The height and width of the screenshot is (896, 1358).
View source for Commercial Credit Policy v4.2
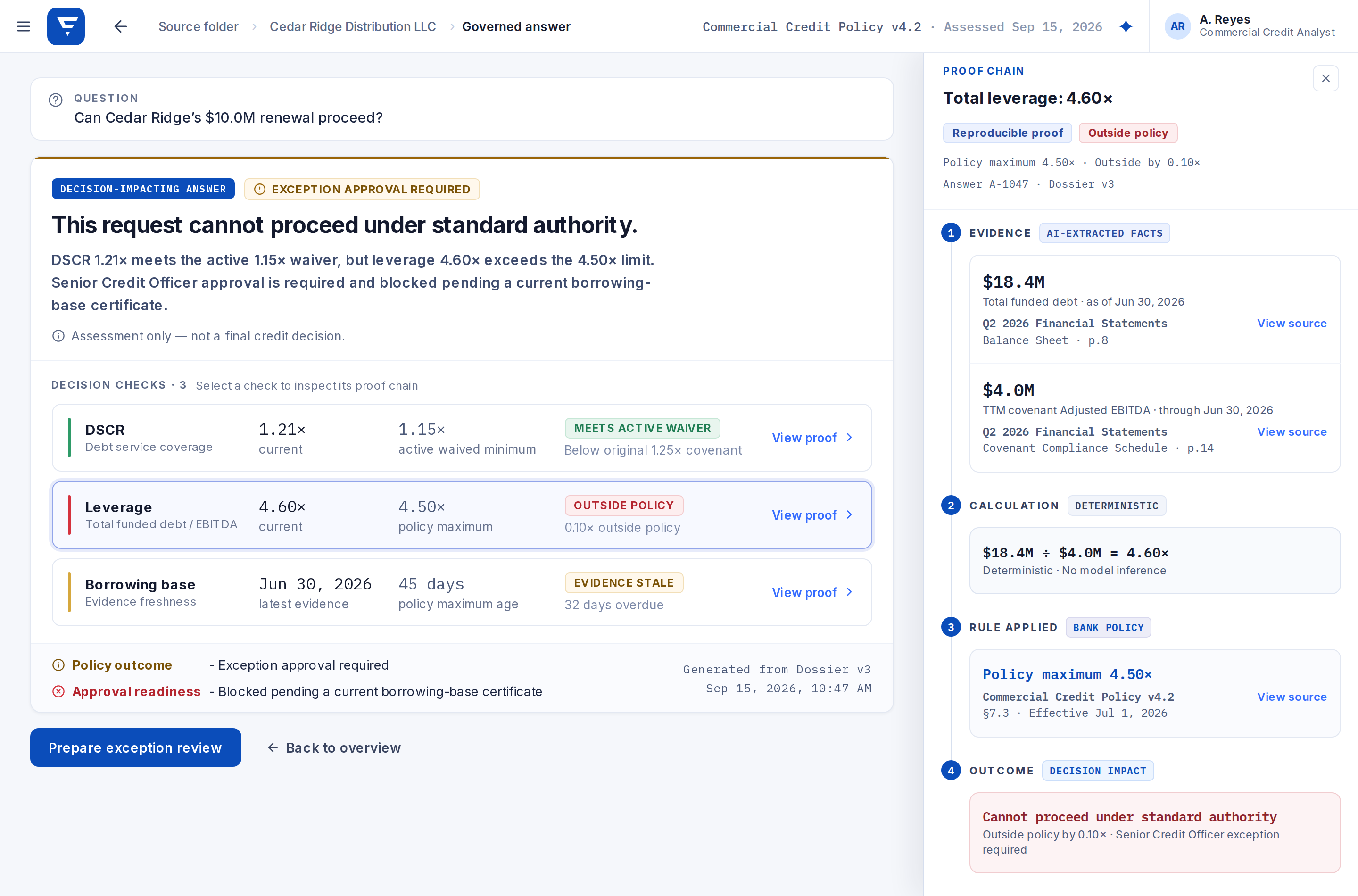[1292, 697]
